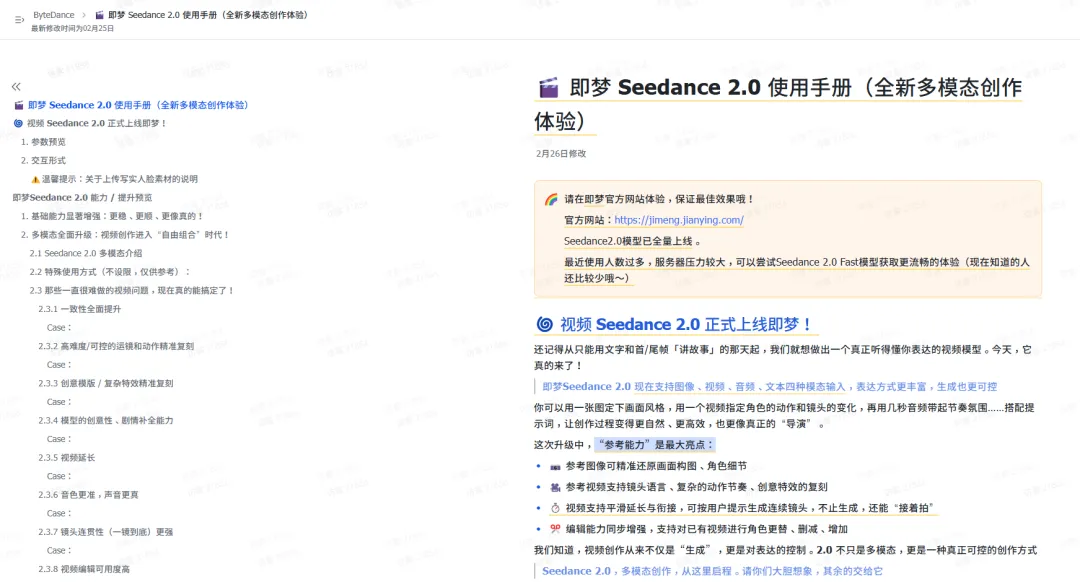
Task: Click the 最新修改时间为02月25日 text
Action: point(72,29)
